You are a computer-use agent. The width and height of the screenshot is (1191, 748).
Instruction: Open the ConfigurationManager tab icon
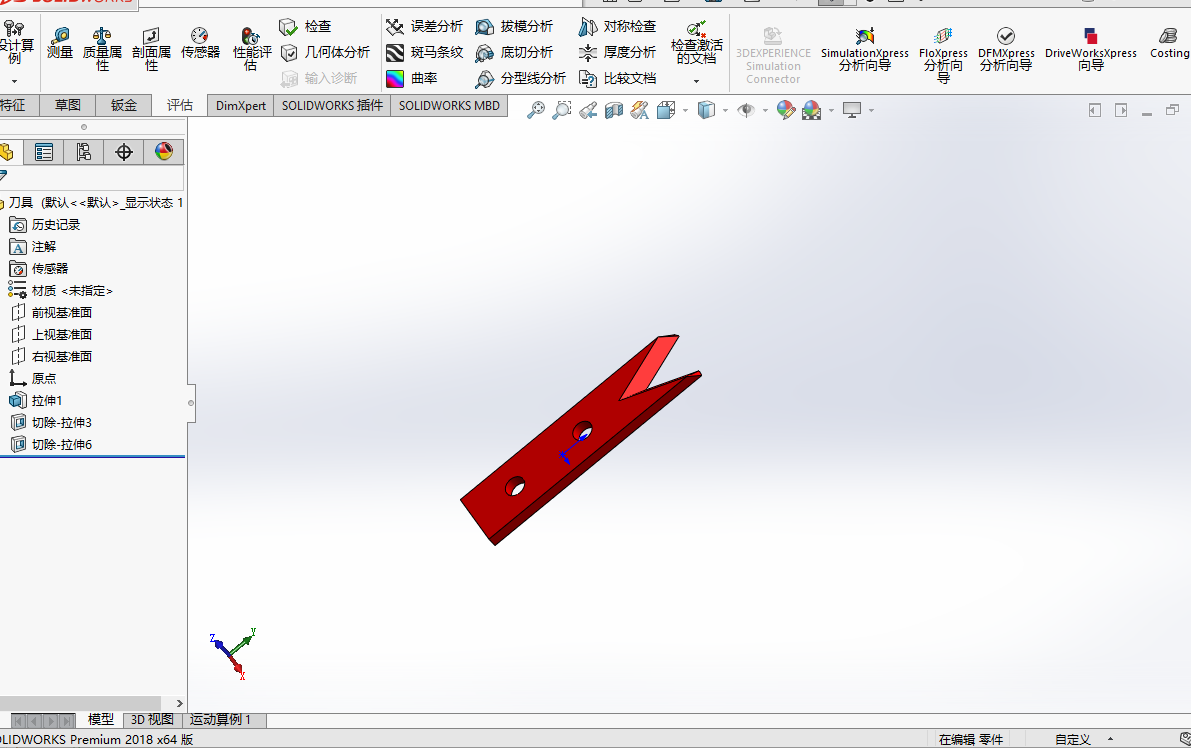tap(84, 153)
